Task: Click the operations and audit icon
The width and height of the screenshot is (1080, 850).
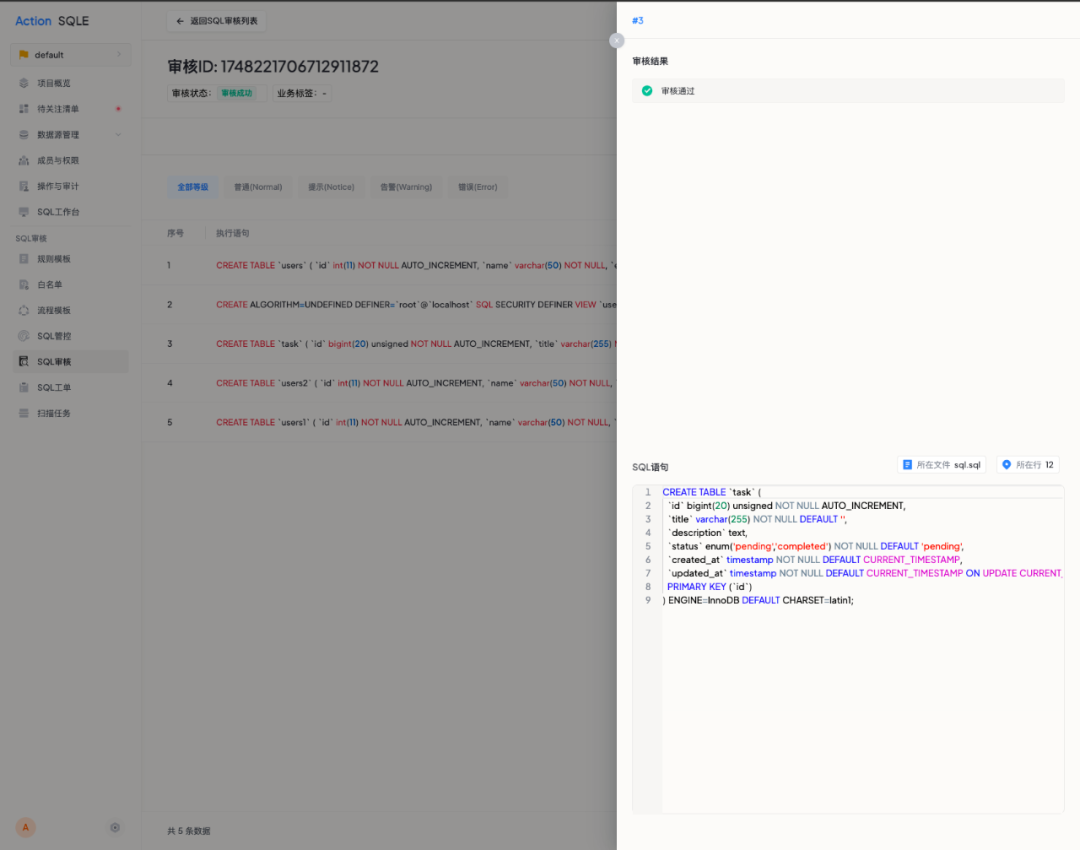Action: tap(24, 186)
